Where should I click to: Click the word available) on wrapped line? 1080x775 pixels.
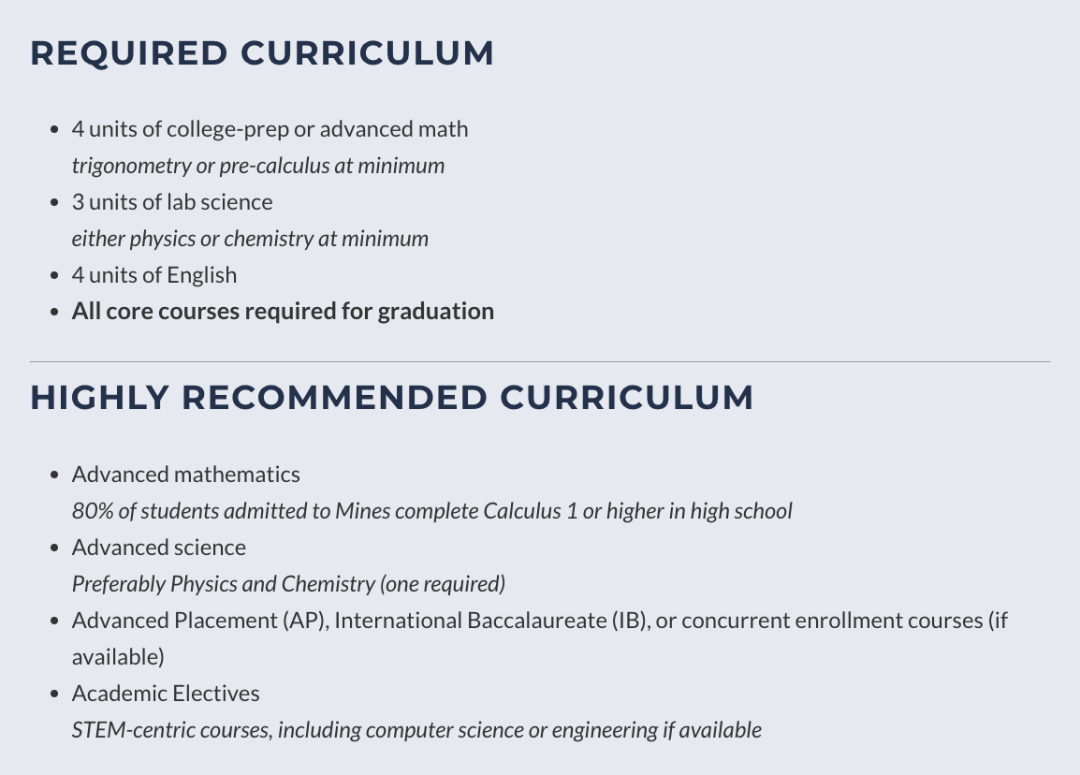click(x=118, y=657)
